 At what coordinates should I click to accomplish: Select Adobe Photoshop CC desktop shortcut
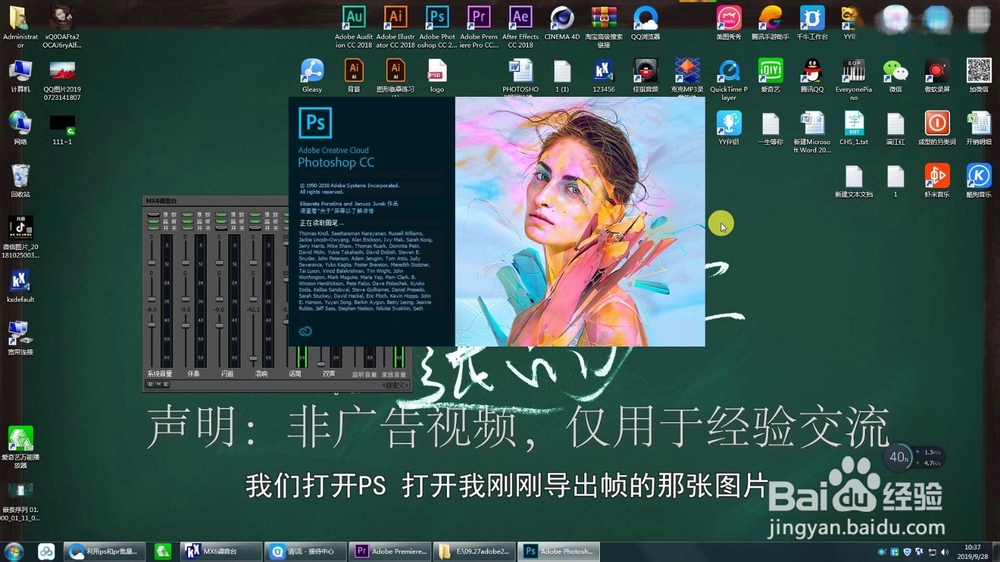(437, 26)
